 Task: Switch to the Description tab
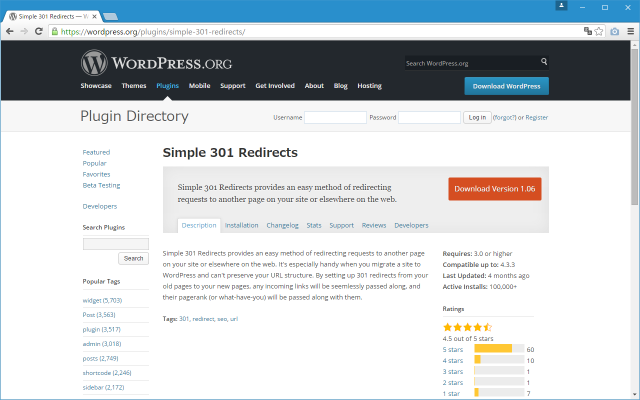coord(199,225)
